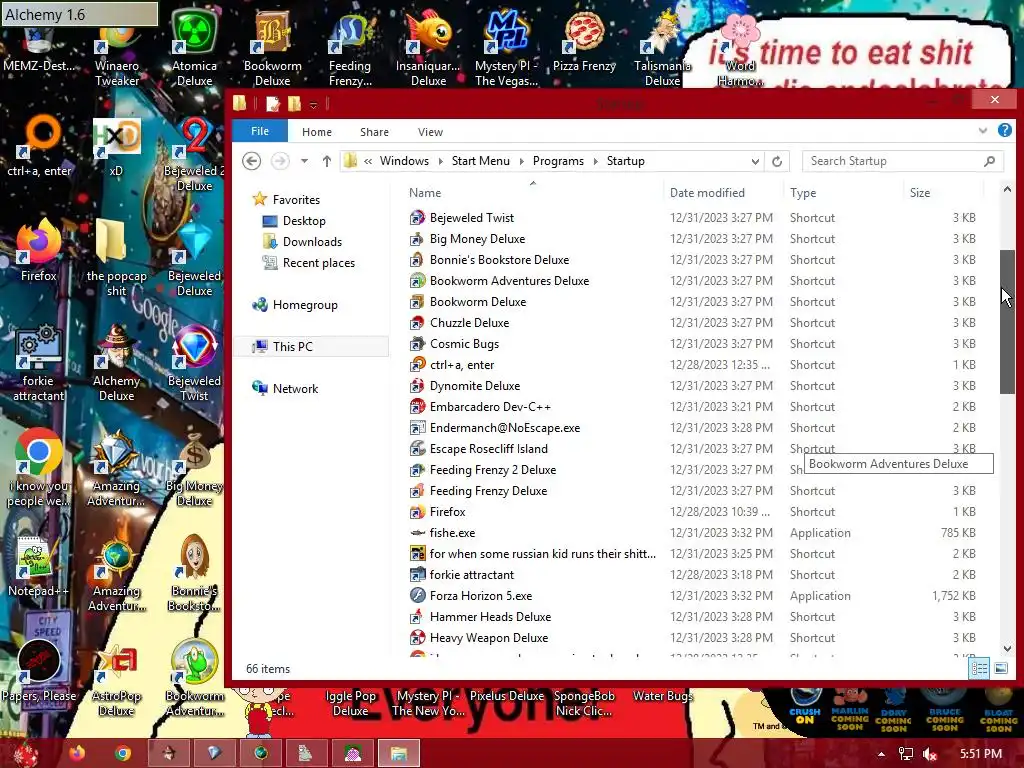Switch to the View ribbon tab
Image resolution: width=1024 pixels, height=768 pixels.
coord(430,132)
